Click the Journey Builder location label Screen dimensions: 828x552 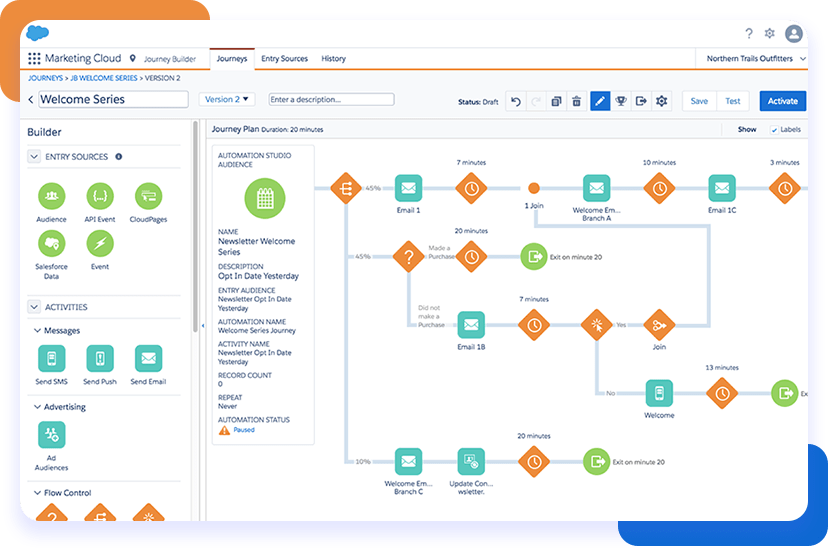pos(170,59)
